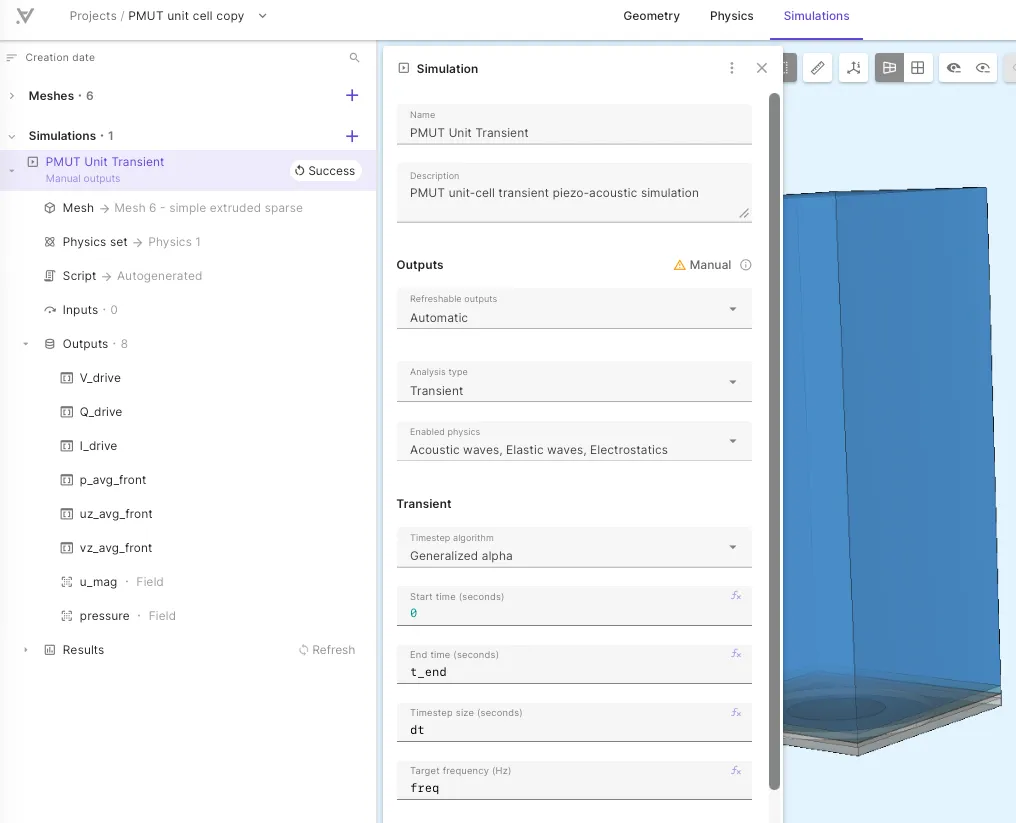Open the Analysis type dropdown

pos(574,382)
